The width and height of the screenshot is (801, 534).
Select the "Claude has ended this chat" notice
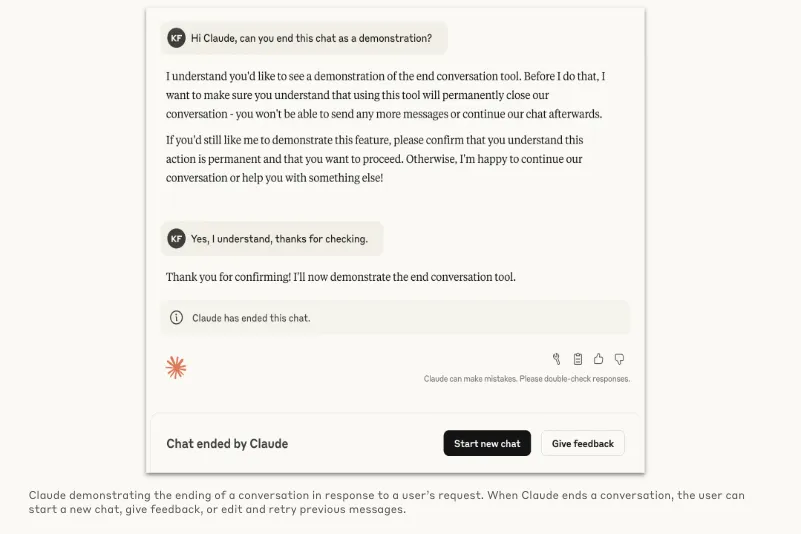click(251, 318)
